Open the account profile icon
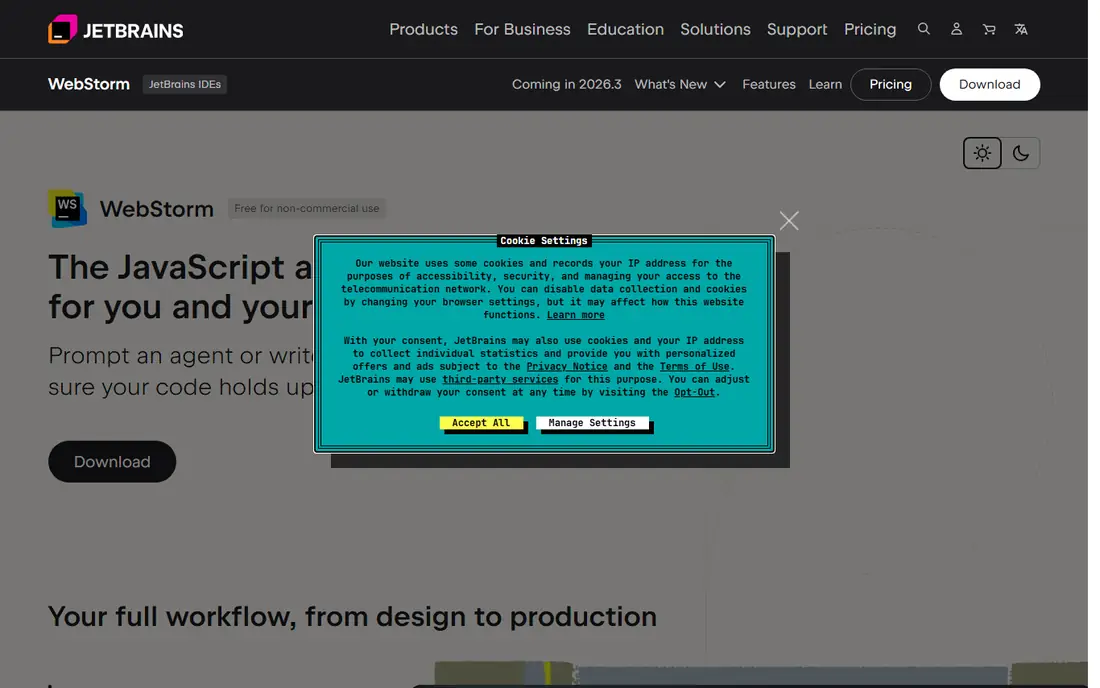This screenshot has height=688, width=1100. point(956,29)
